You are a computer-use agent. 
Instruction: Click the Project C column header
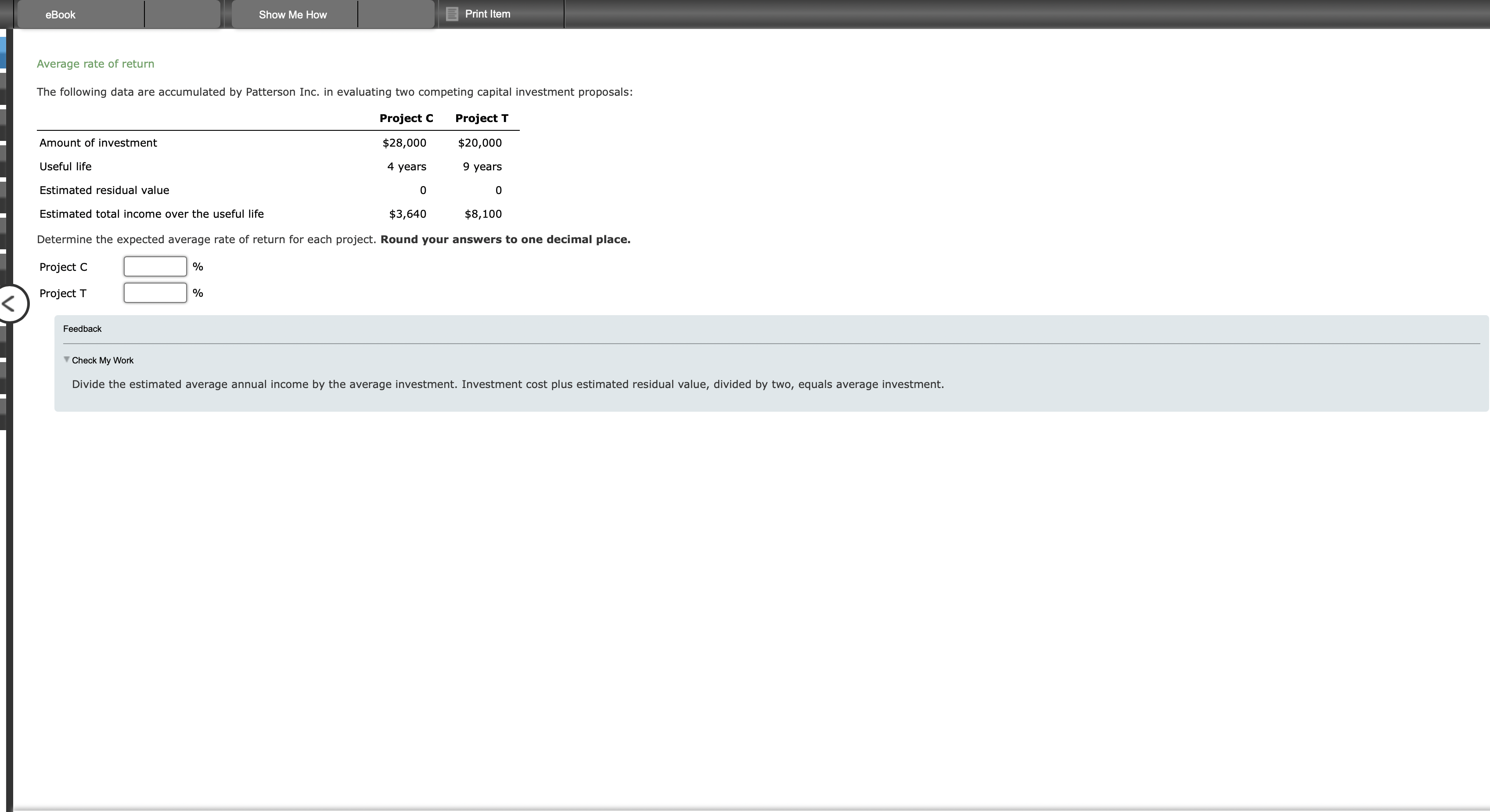tap(406, 118)
